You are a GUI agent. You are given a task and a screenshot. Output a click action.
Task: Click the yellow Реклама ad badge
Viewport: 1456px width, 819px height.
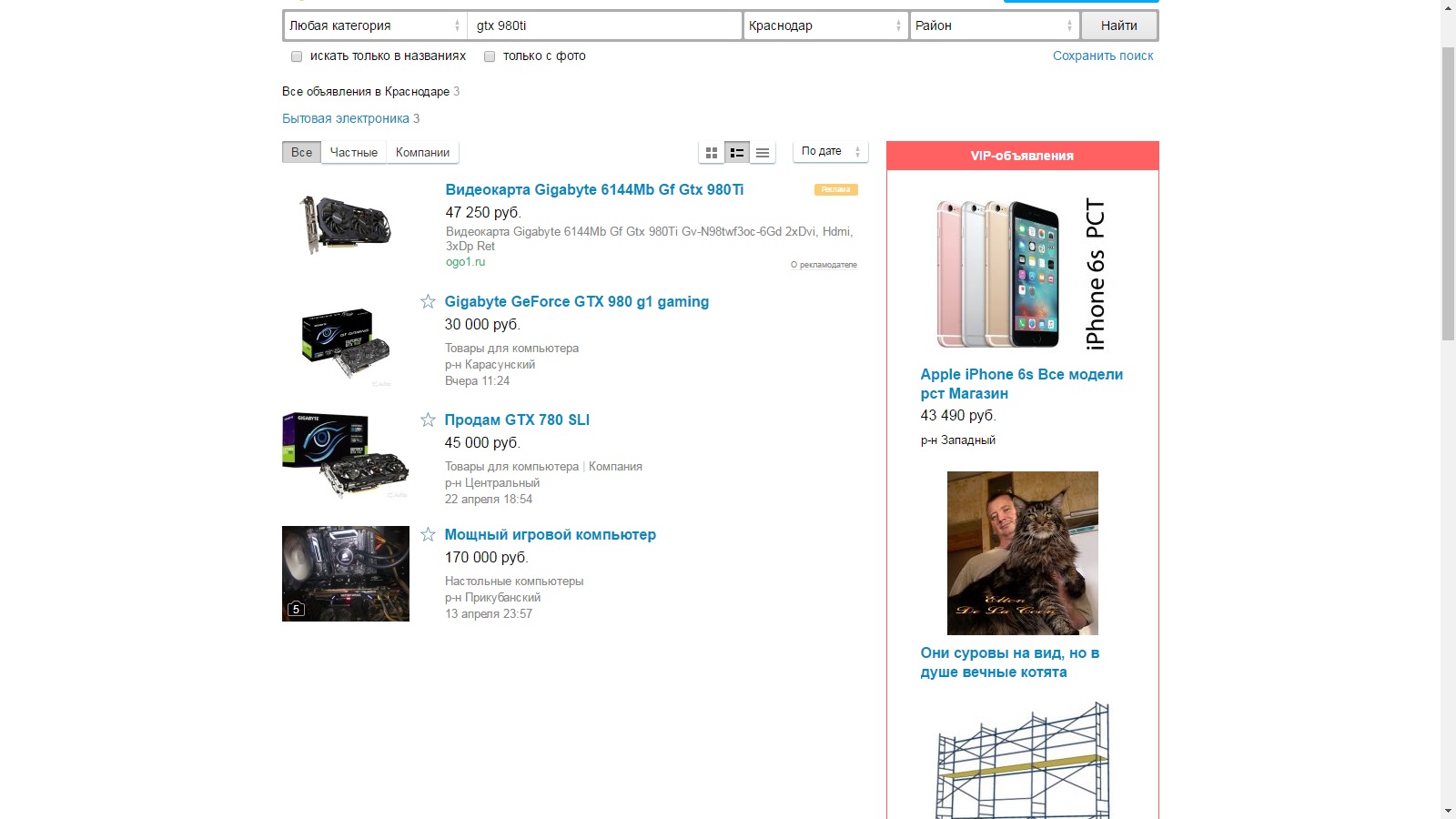(x=835, y=189)
